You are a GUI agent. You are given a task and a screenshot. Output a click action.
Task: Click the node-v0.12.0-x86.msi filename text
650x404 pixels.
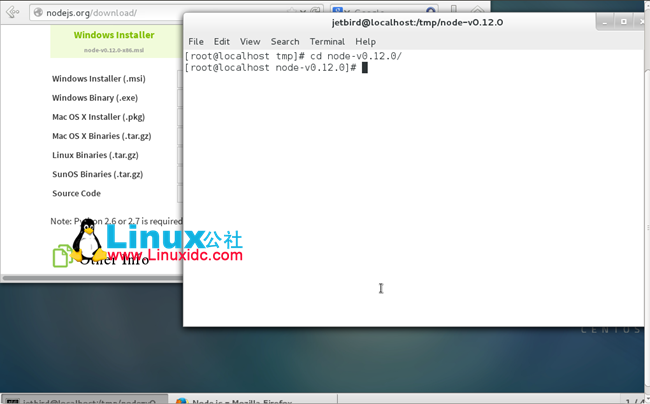(x=114, y=50)
